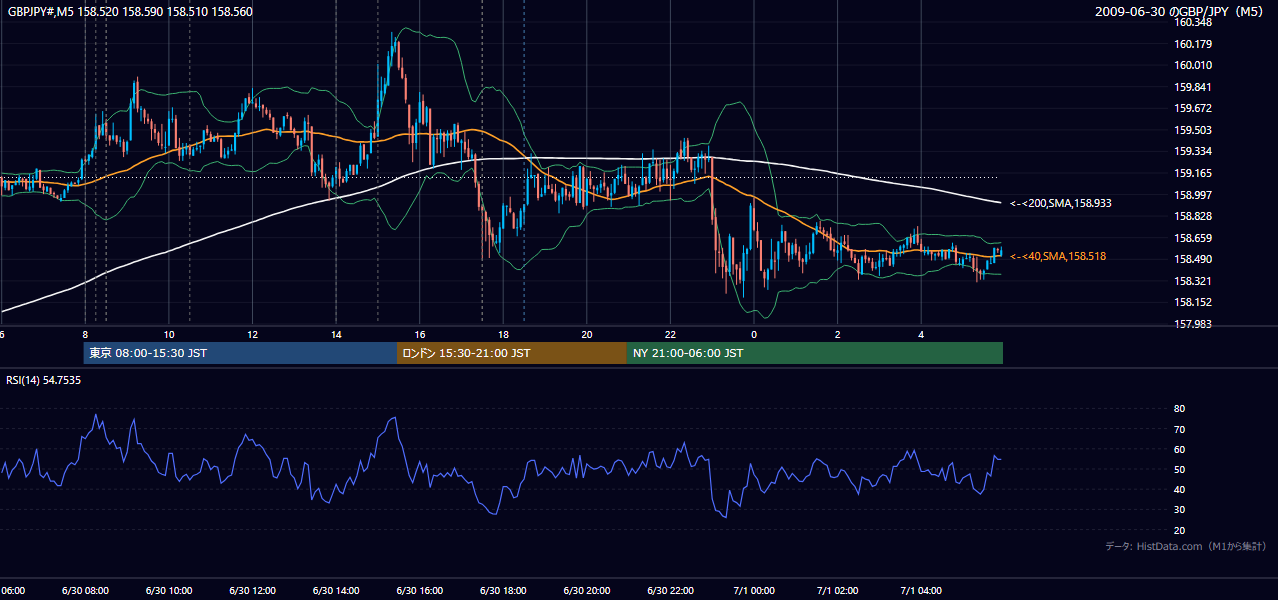This screenshot has height=600, width=1278.
Task: Click the bottom date label 6/30 18:00
Action: (503, 590)
